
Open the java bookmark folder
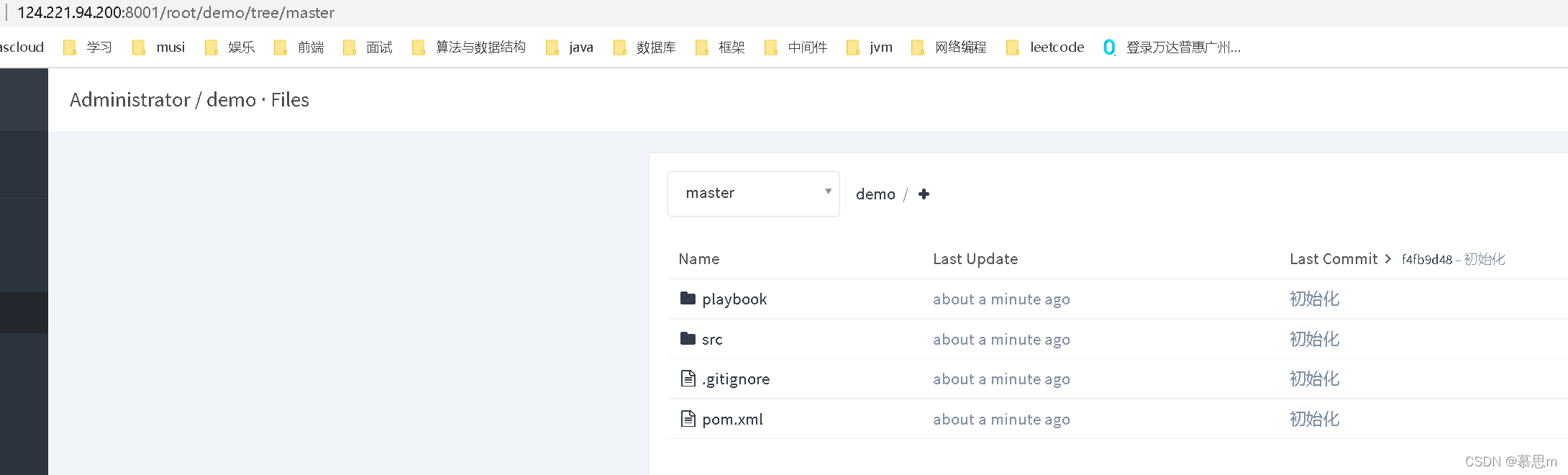pos(570,47)
